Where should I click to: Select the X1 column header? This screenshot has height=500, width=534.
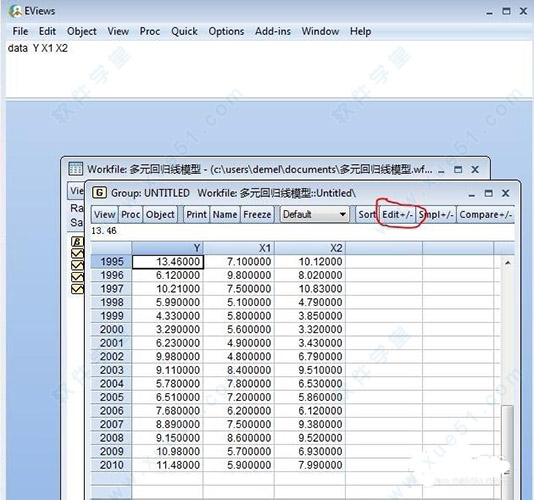pos(239,248)
